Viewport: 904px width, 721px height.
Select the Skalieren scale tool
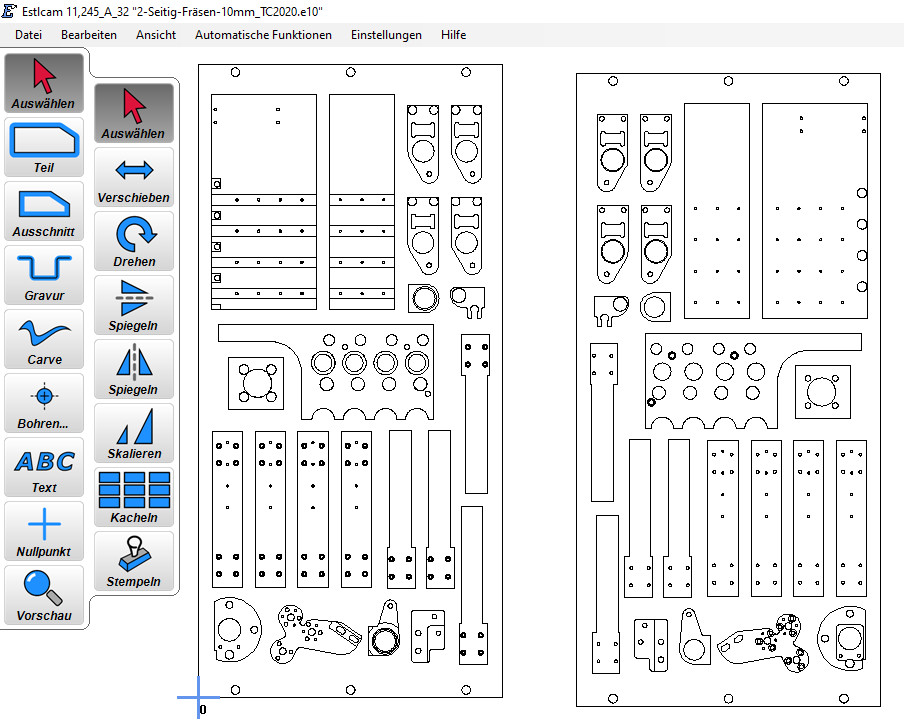coord(134,433)
